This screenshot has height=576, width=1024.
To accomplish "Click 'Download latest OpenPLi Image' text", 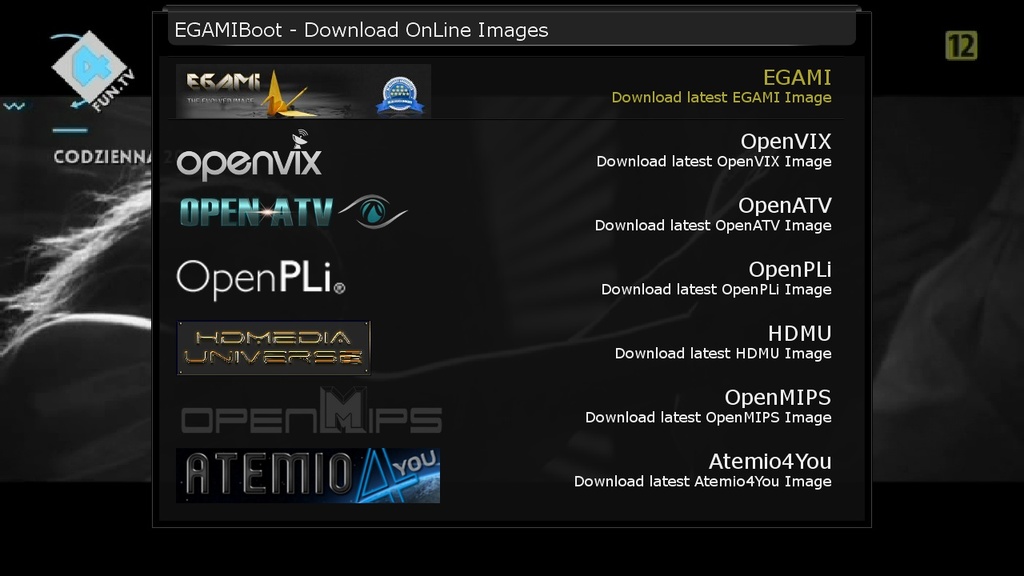I will (716, 290).
